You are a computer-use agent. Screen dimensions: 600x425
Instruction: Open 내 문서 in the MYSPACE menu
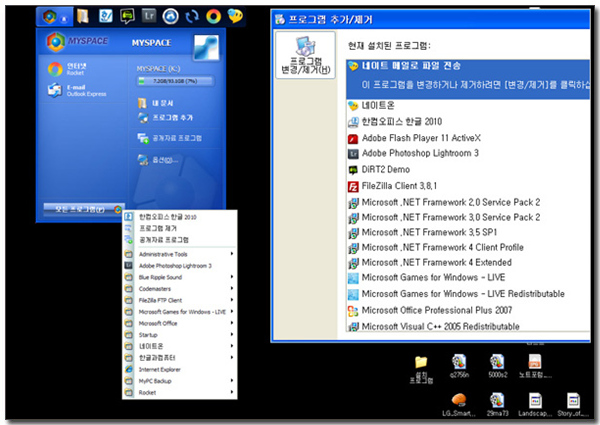155,103
